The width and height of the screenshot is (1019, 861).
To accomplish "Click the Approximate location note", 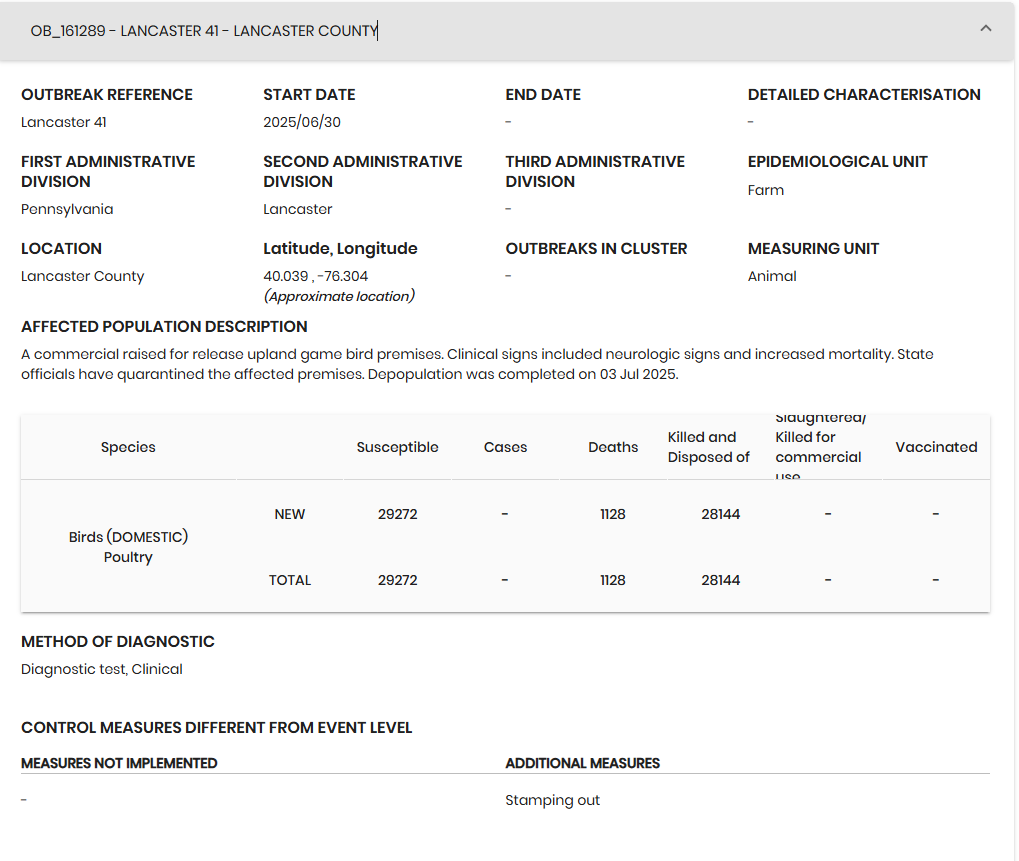I will (338, 296).
